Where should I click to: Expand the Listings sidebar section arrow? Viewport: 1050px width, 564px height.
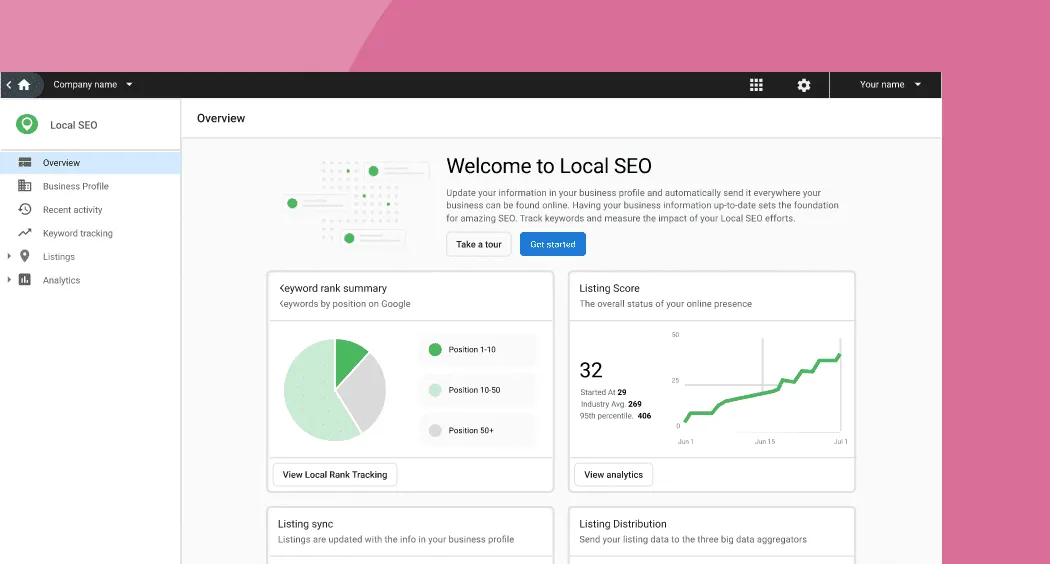[9, 257]
